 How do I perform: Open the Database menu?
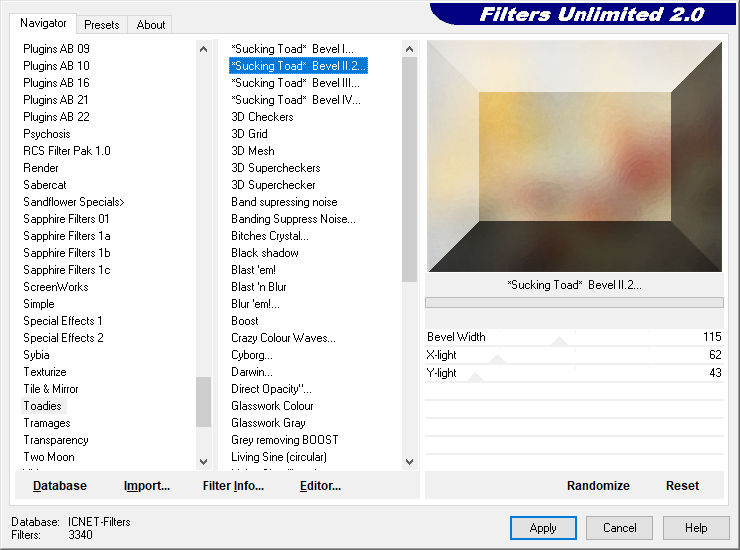(60, 485)
